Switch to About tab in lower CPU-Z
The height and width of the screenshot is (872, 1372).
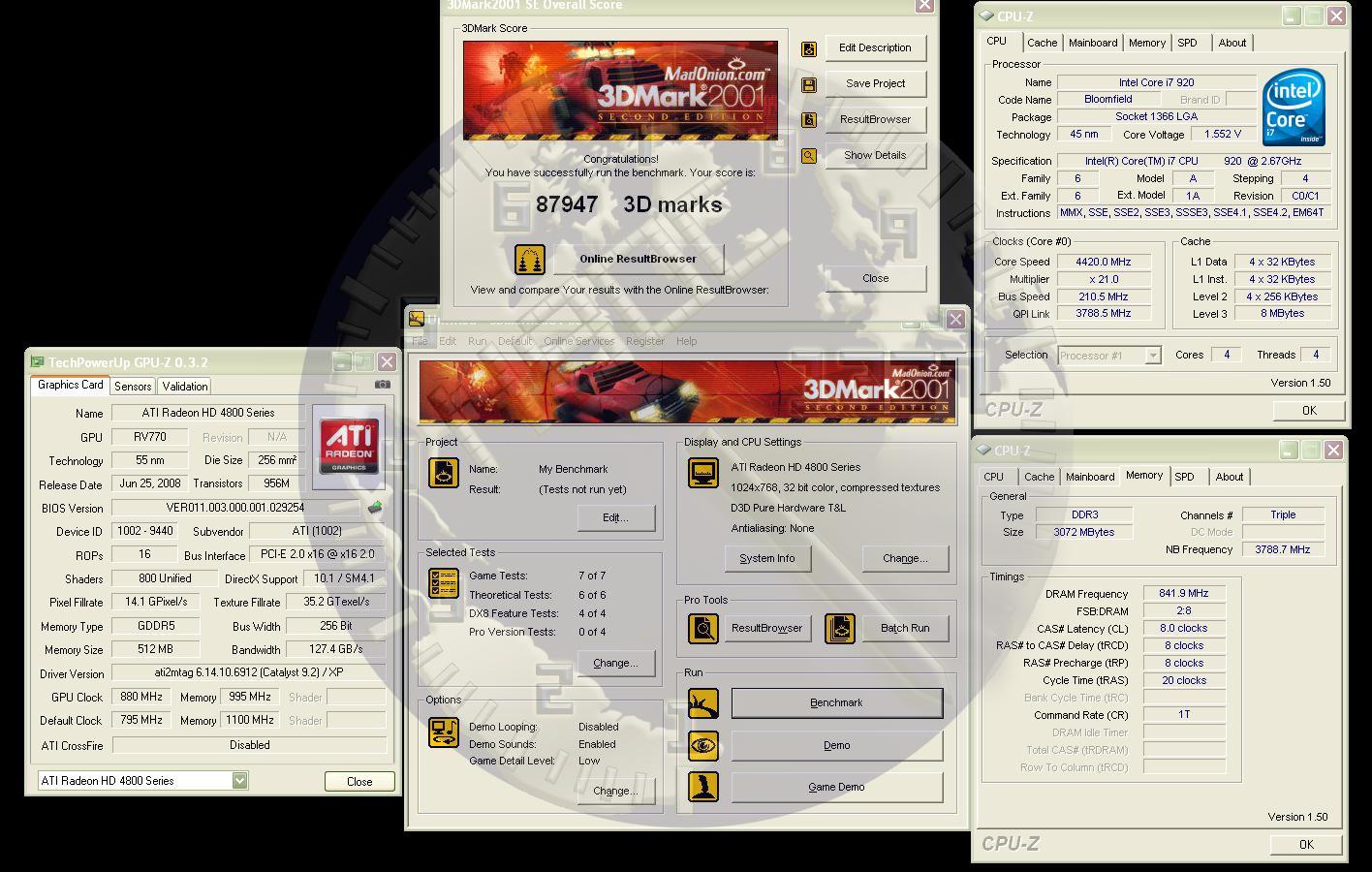click(1230, 477)
